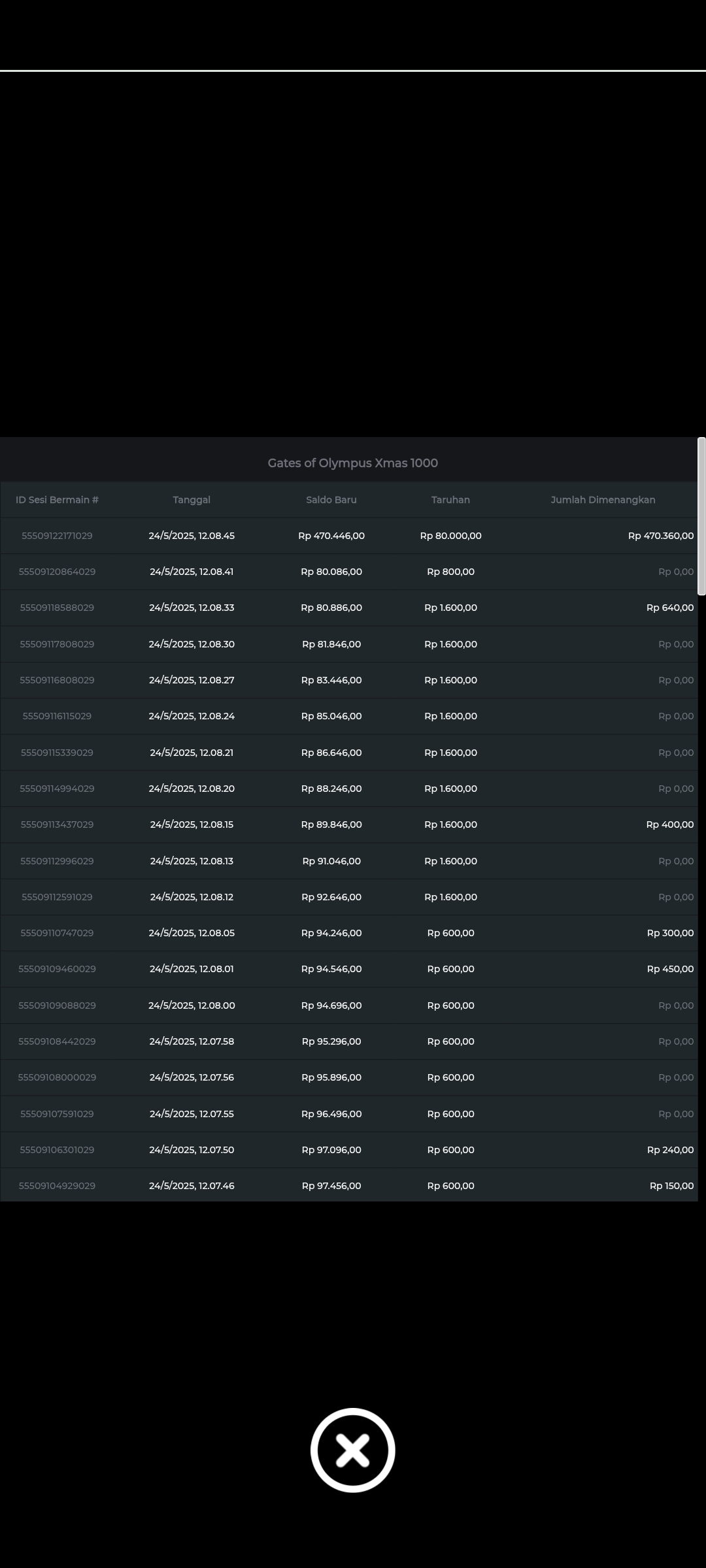Open session ID 55509116115029
This screenshot has width=706, height=1568.
(57, 716)
